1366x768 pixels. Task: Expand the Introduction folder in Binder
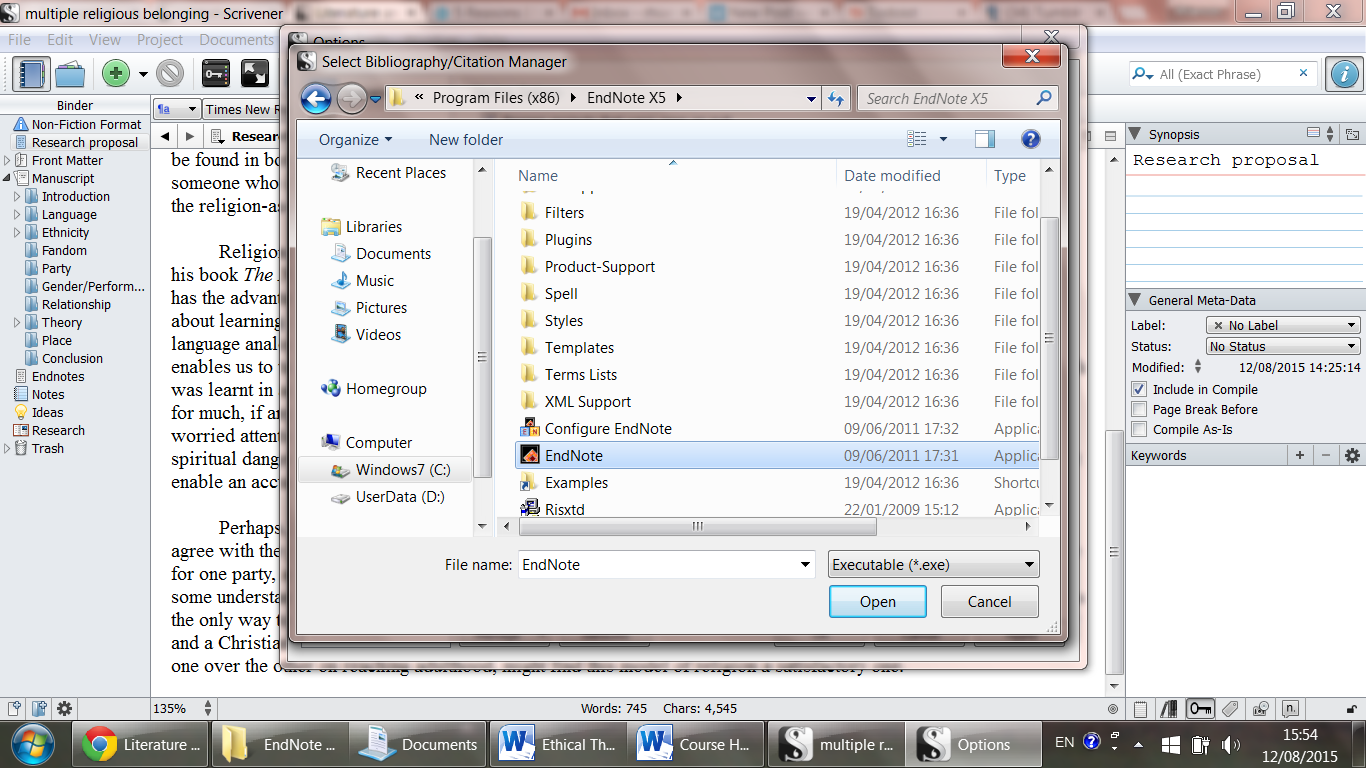pos(17,197)
